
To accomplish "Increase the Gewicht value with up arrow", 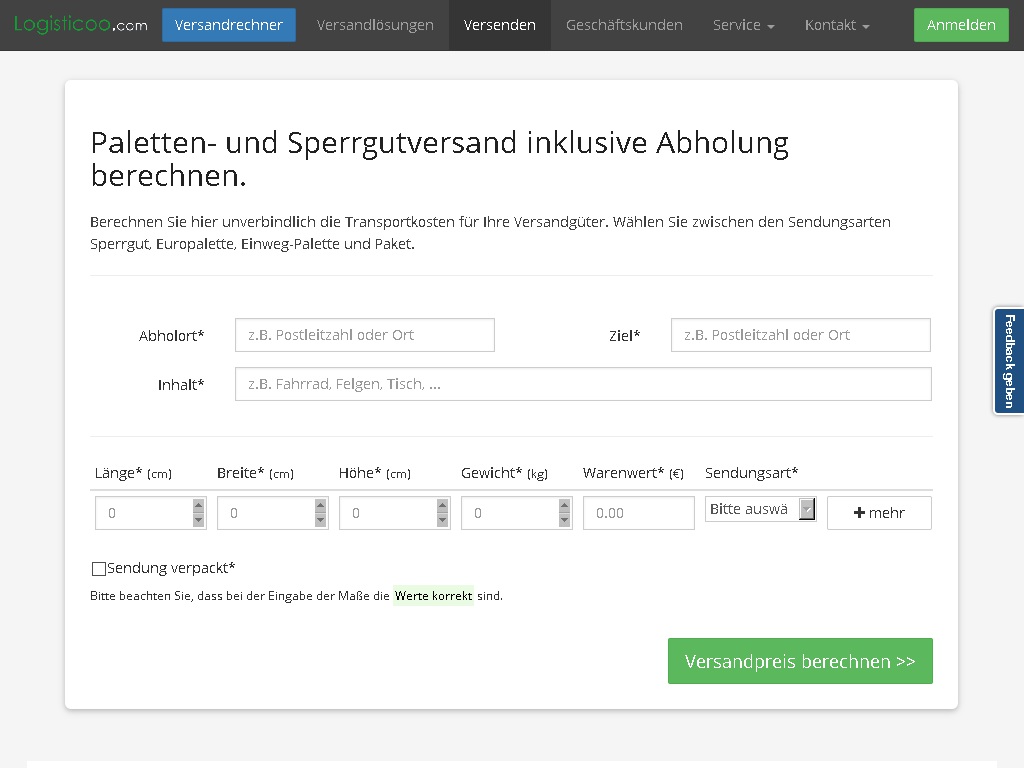I will pyautogui.click(x=564, y=506).
